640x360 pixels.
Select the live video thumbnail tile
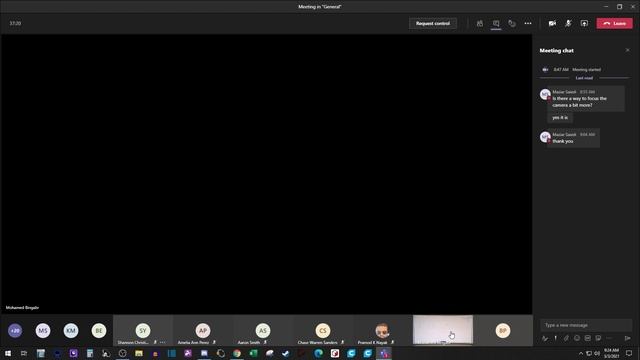[x=443, y=330]
